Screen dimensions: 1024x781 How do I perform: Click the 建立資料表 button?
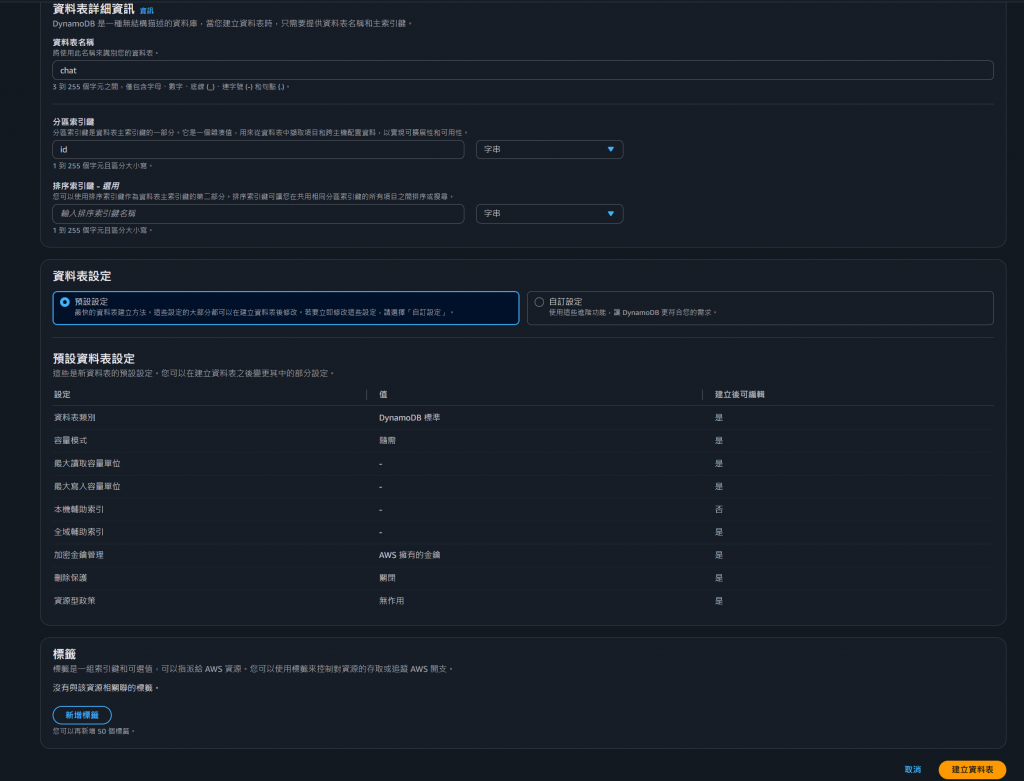click(x=972, y=770)
